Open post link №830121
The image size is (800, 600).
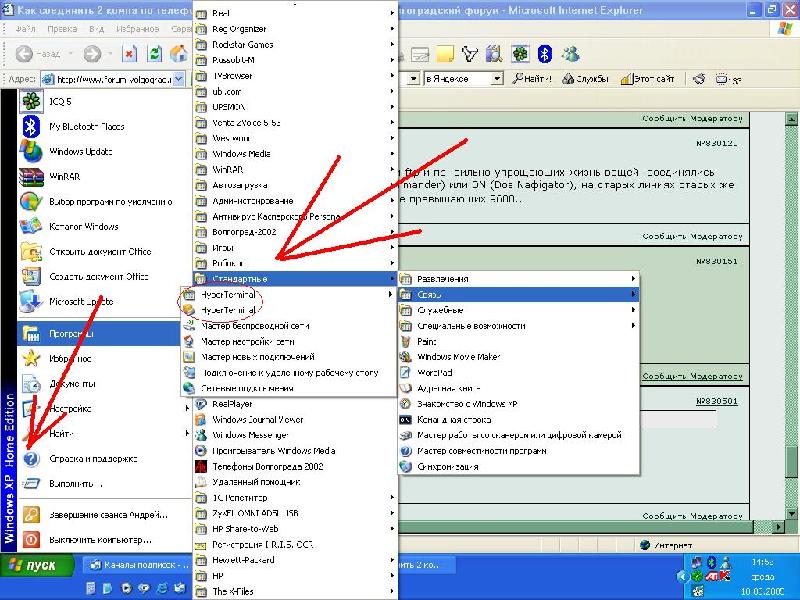coord(716,143)
